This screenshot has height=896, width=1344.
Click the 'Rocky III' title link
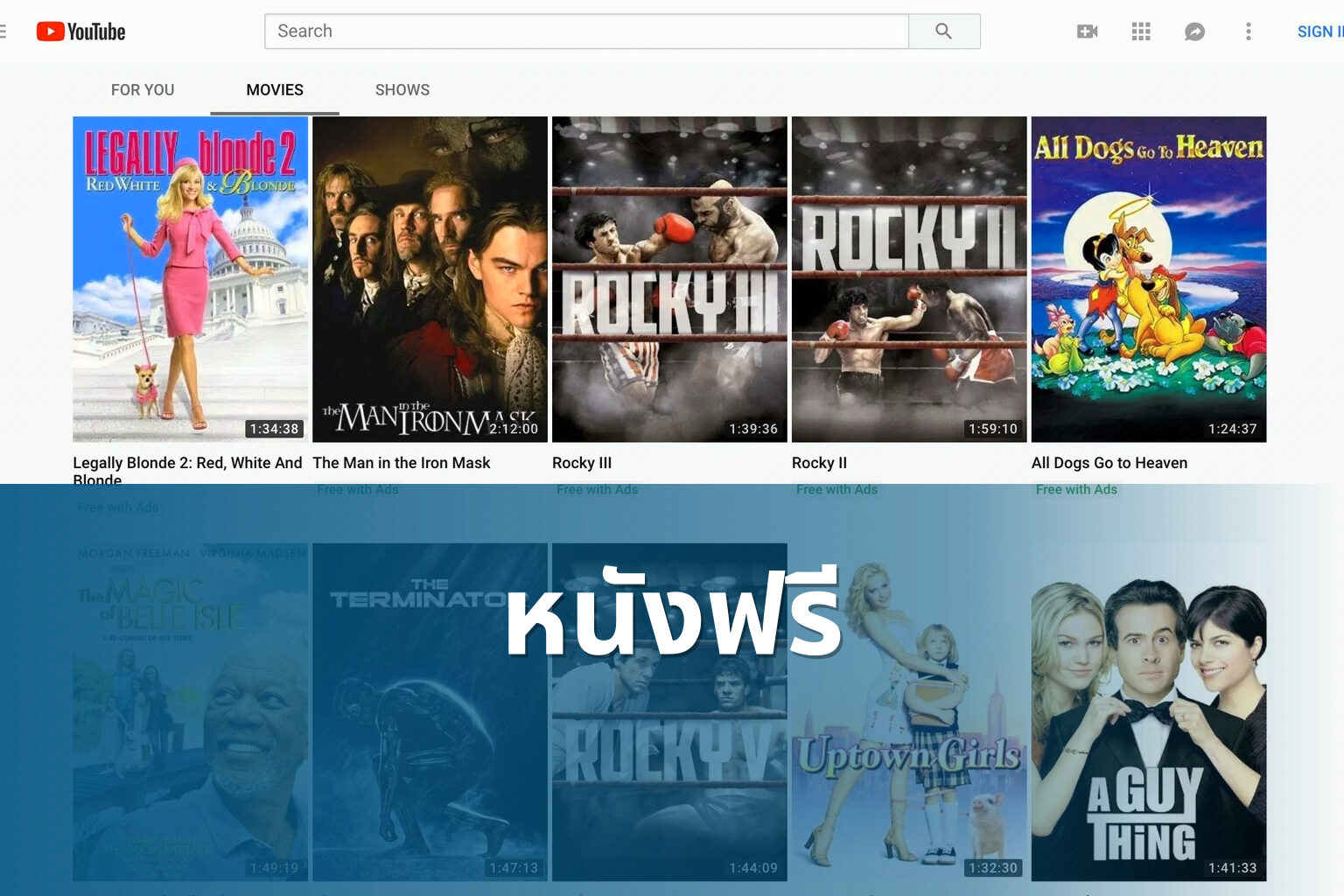click(582, 463)
